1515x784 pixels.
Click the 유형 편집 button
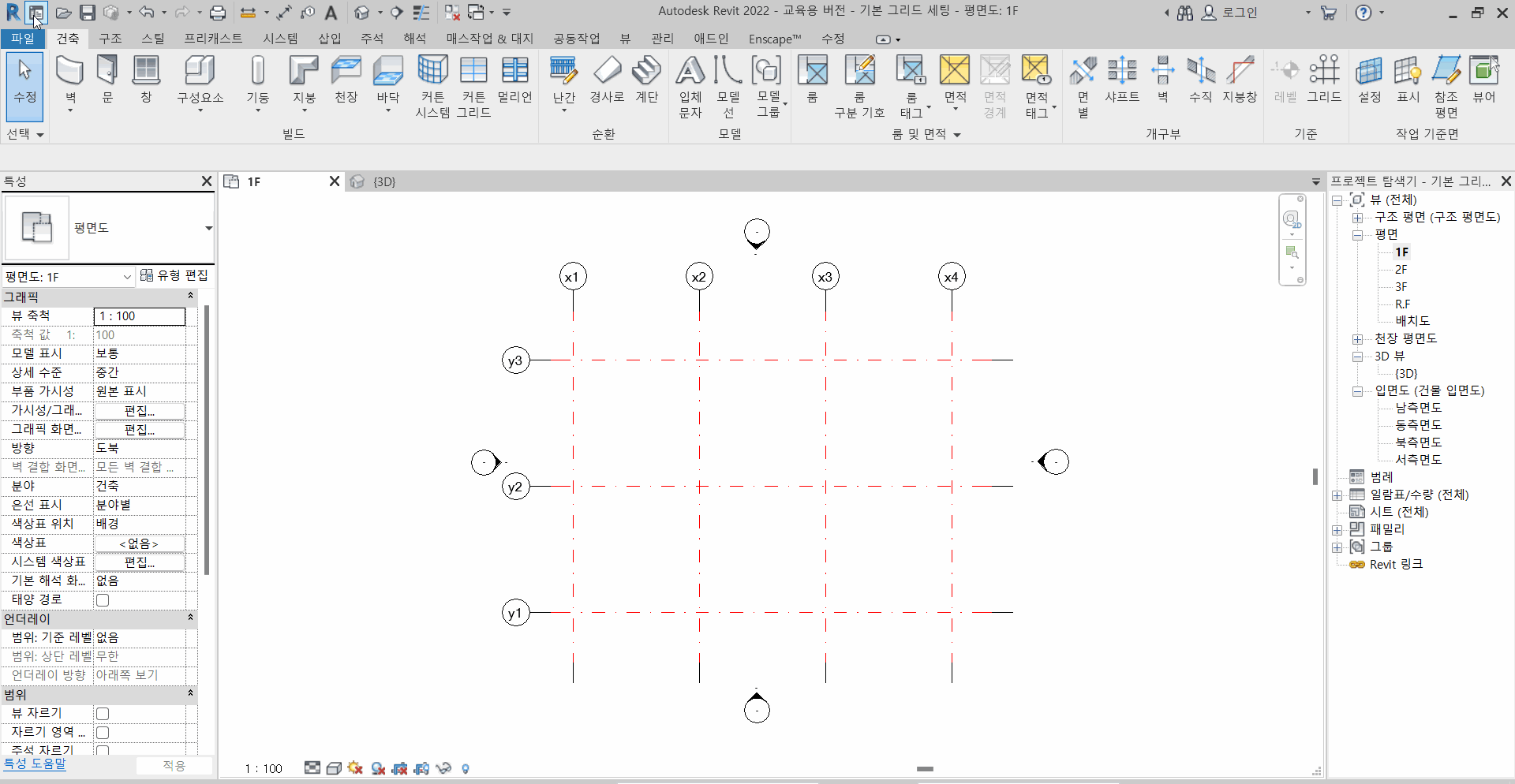coord(174,275)
